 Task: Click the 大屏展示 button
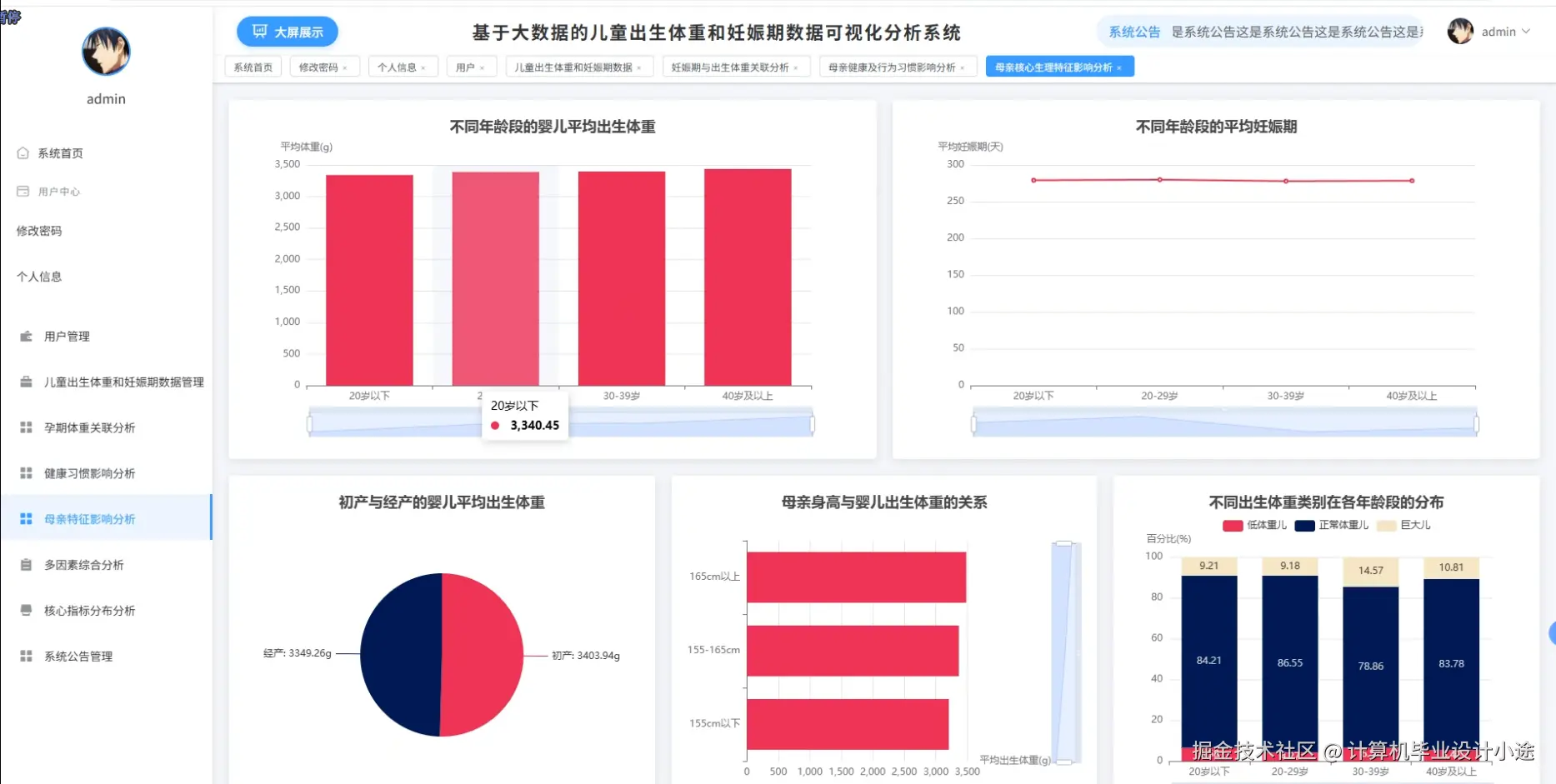tap(288, 31)
